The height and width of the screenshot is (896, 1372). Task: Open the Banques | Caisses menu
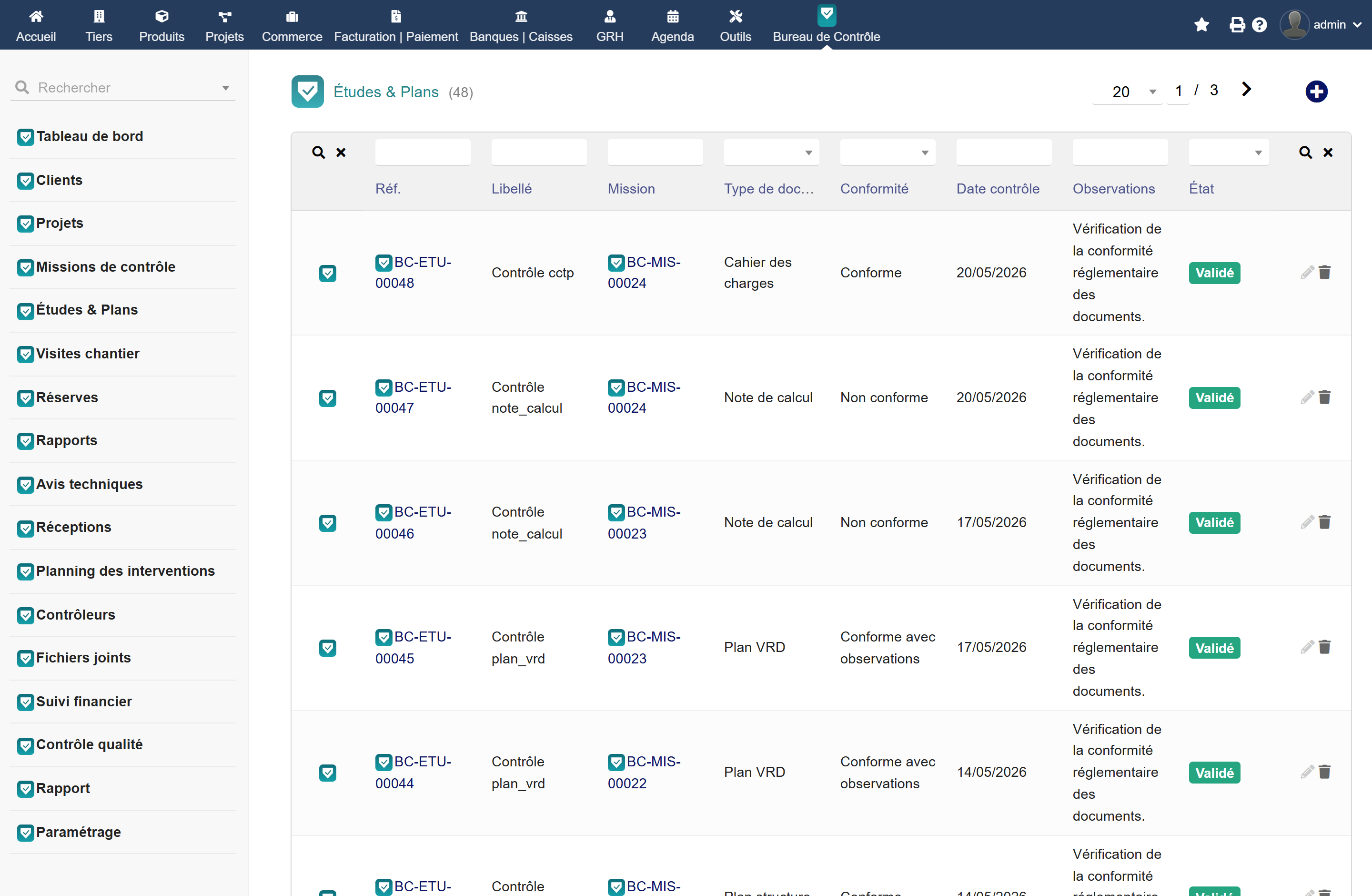tap(521, 26)
